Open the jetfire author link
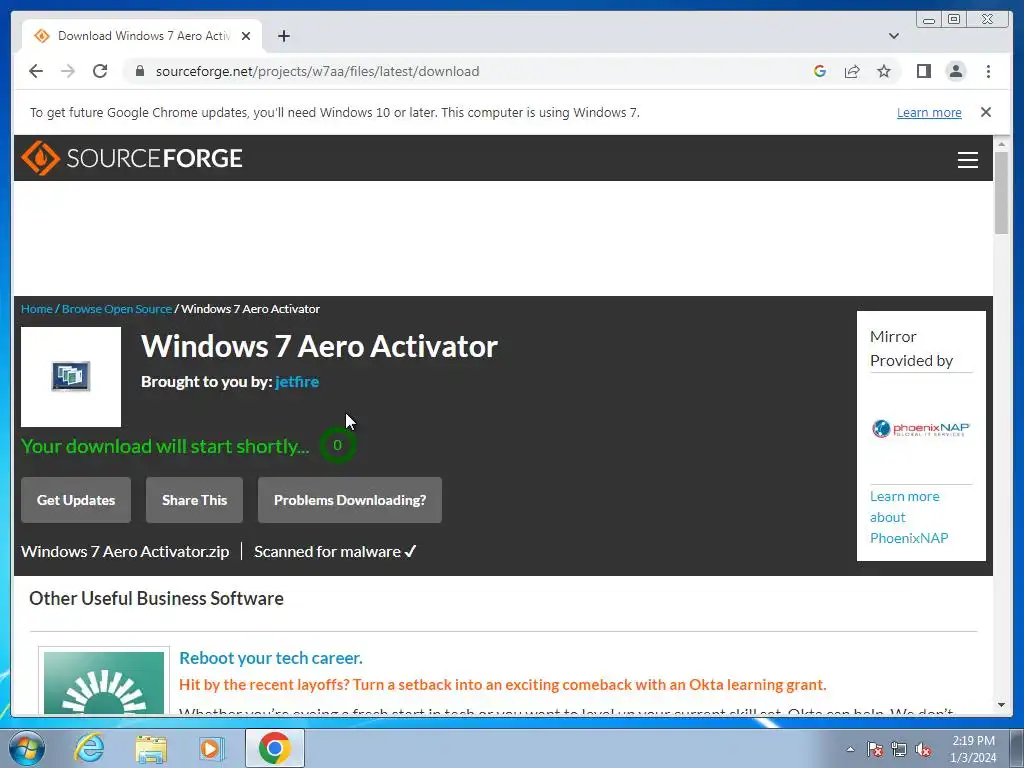 click(x=297, y=381)
